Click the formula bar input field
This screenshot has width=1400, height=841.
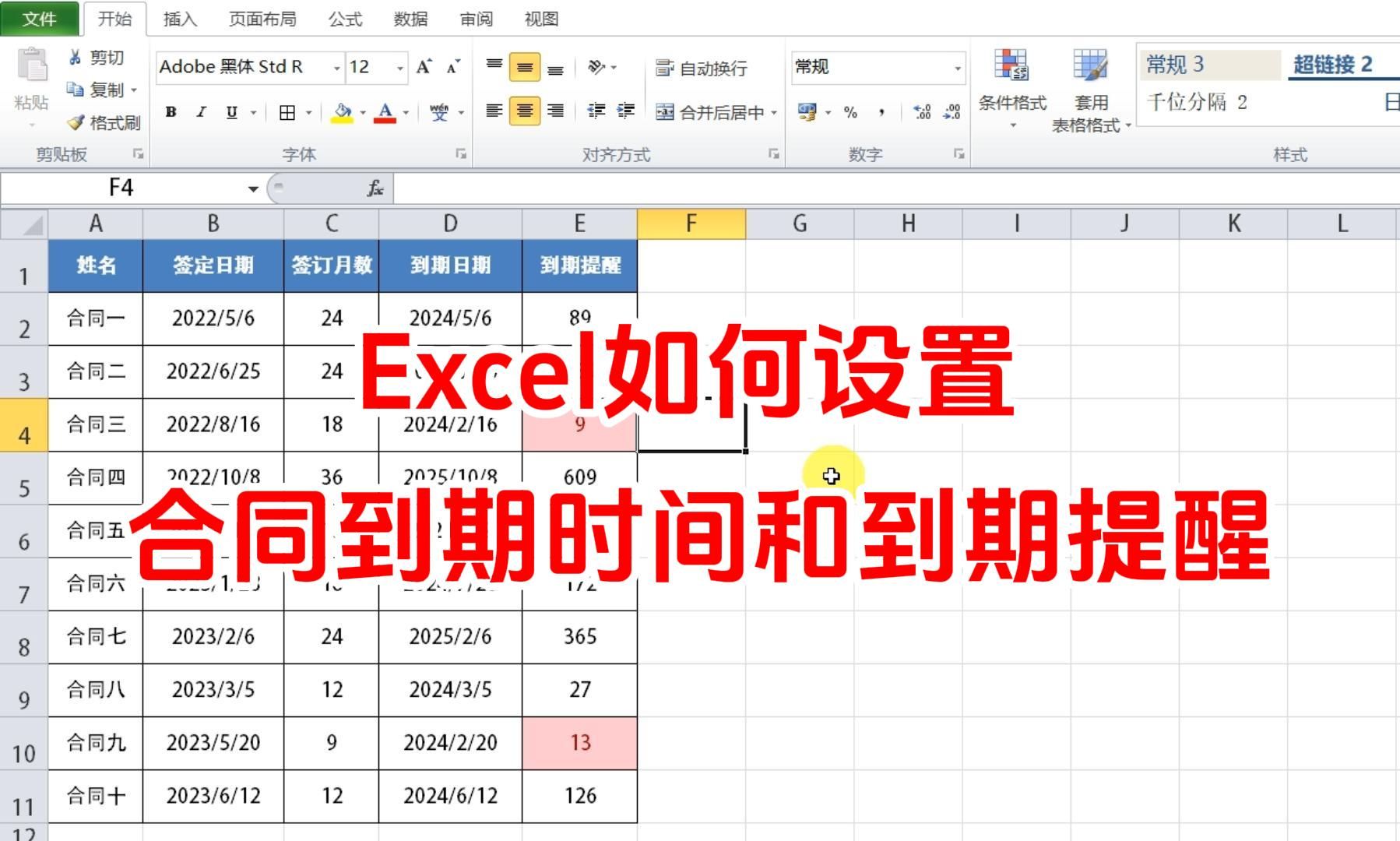point(896,188)
